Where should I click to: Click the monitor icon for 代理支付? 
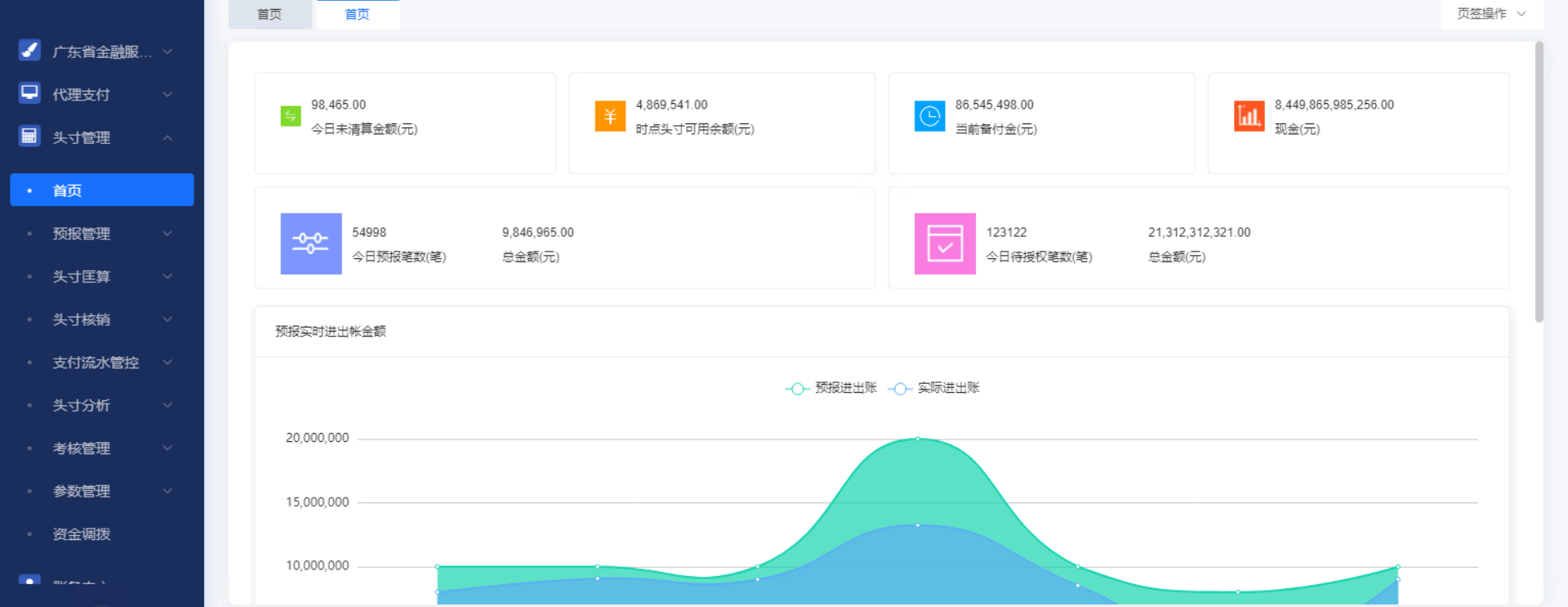click(x=29, y=92)
